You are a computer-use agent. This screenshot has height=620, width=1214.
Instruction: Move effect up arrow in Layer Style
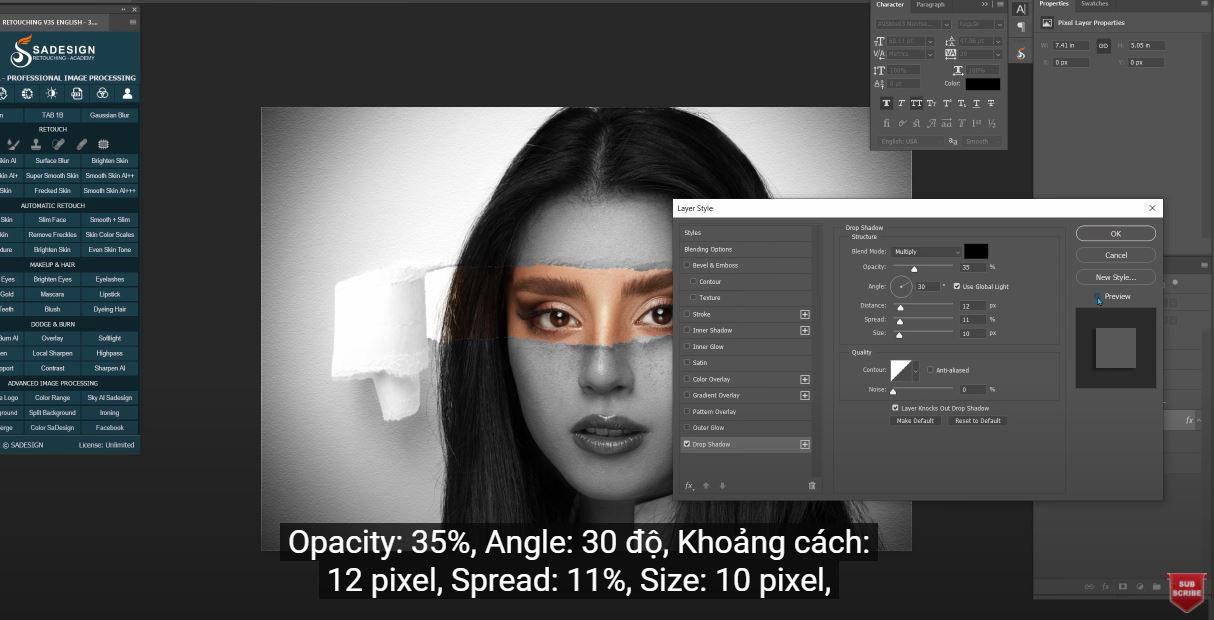pyautogui.click(x=706, y=485)
